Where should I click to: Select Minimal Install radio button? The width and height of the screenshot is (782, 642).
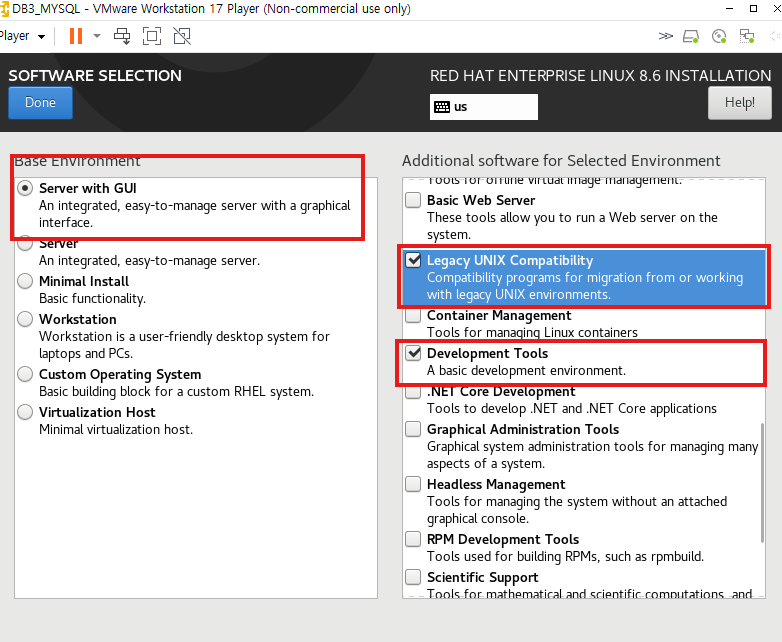click(25, 281)
